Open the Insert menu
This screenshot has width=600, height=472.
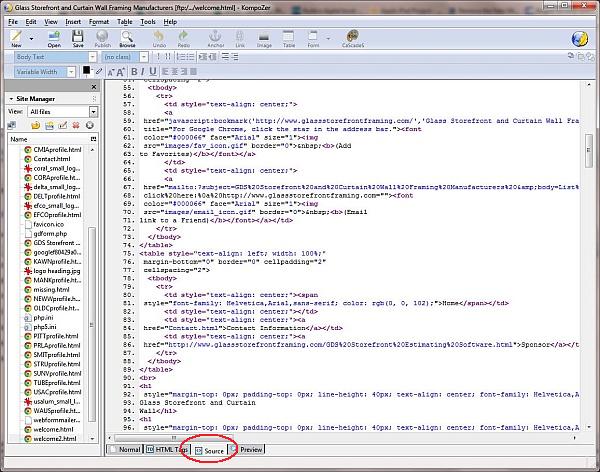click(73, 22)
